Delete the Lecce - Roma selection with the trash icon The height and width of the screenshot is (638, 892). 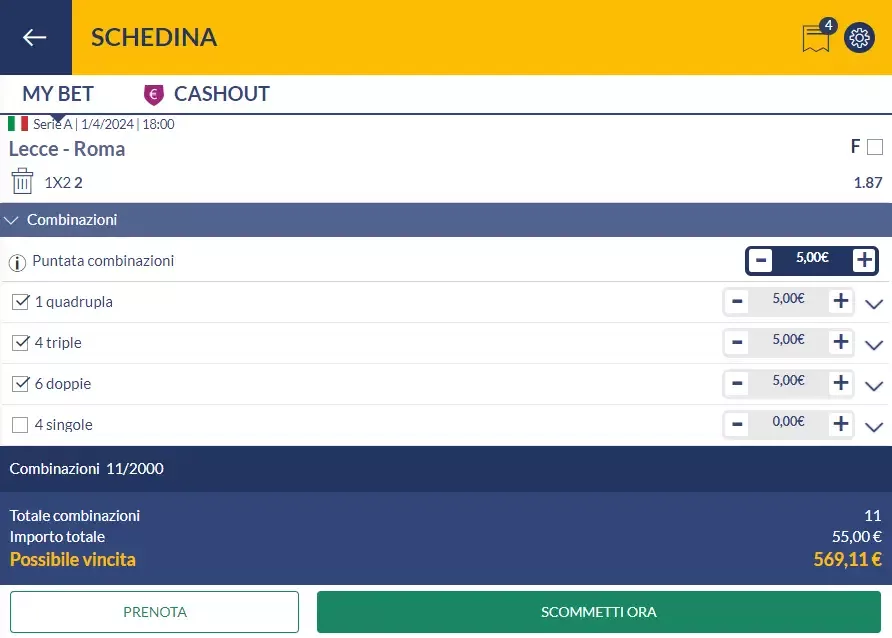[x=21, y=181]
